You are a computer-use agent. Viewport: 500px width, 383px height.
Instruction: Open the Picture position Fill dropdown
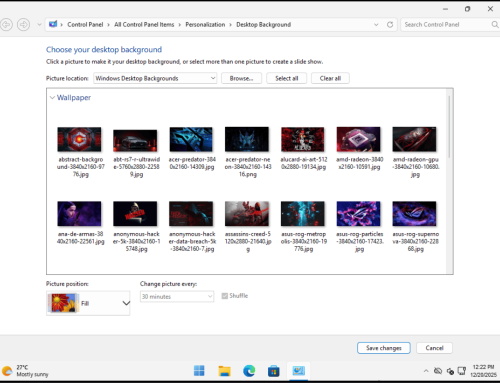tap(88, 303)
